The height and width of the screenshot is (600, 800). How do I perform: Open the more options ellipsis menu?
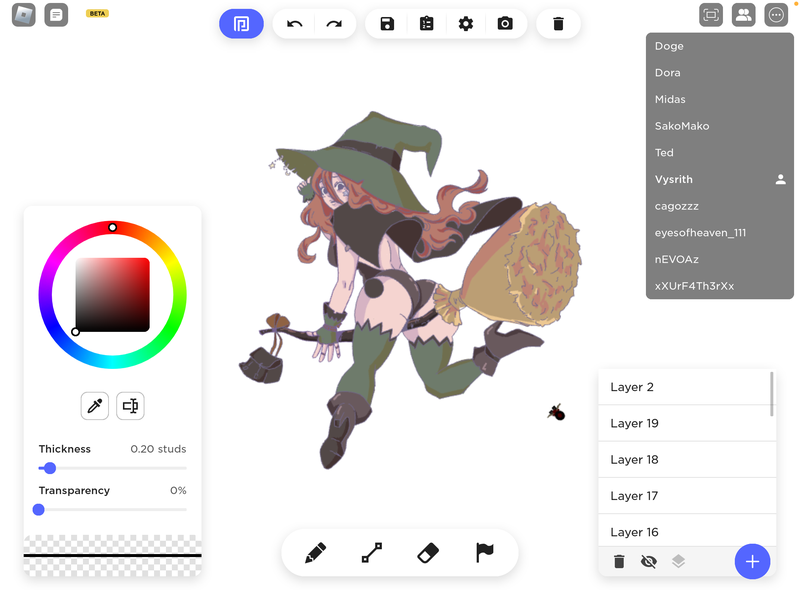coord(776,15)
